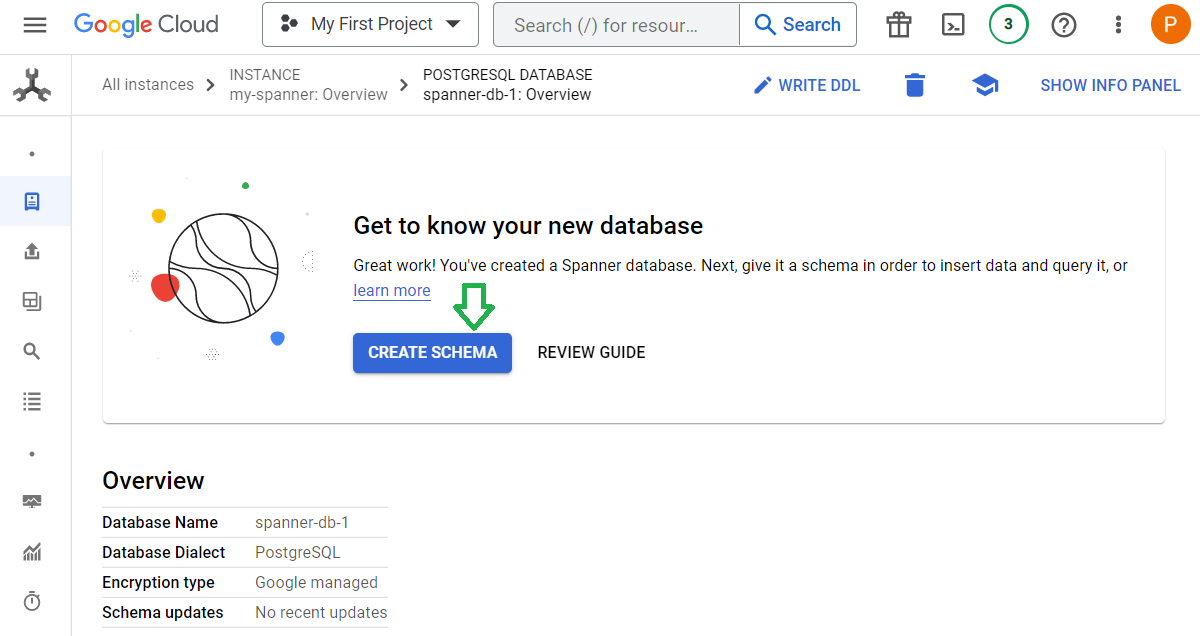Focus the resource search field

616,25
